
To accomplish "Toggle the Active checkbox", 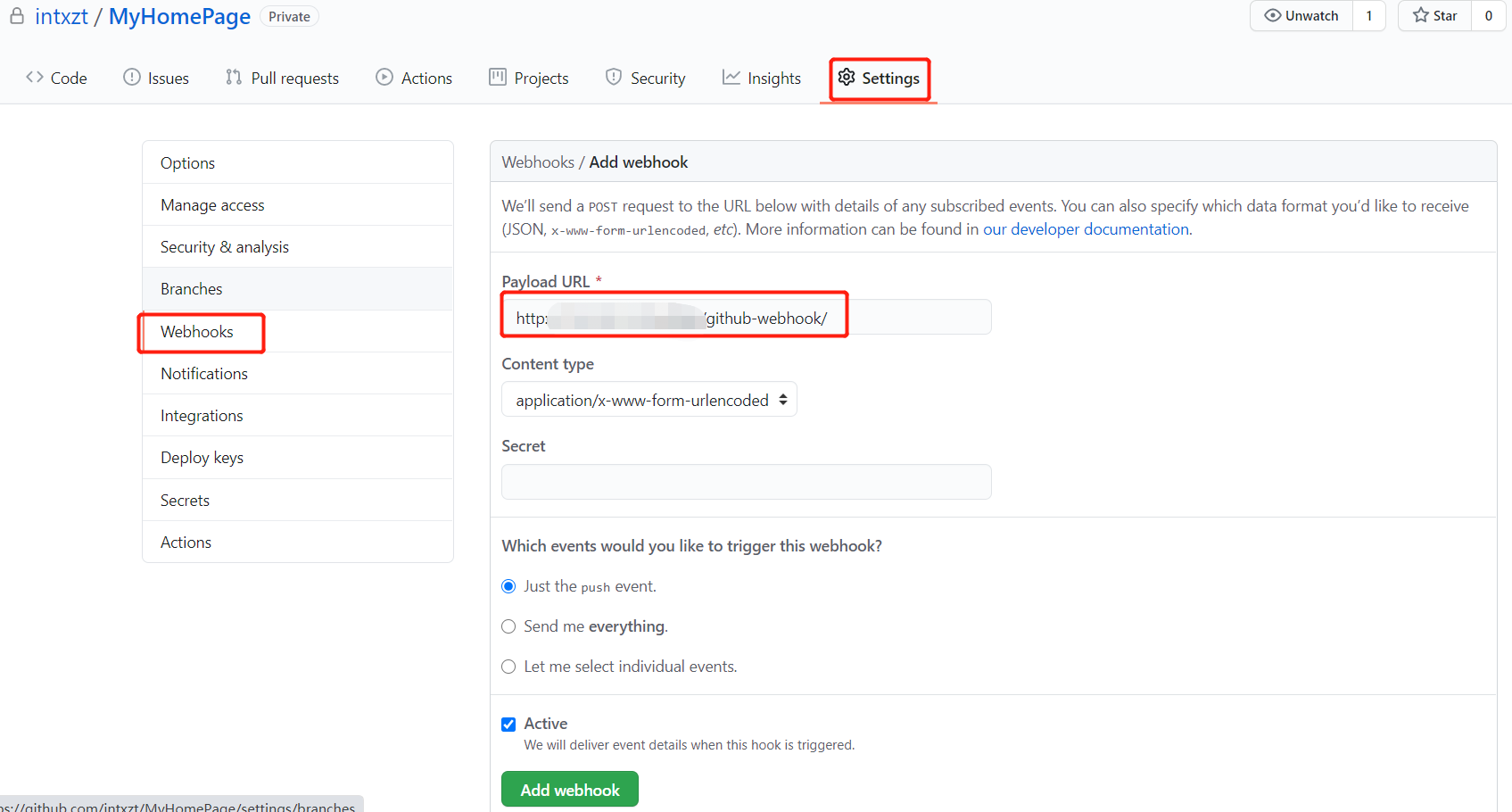I will click(508, 724).
